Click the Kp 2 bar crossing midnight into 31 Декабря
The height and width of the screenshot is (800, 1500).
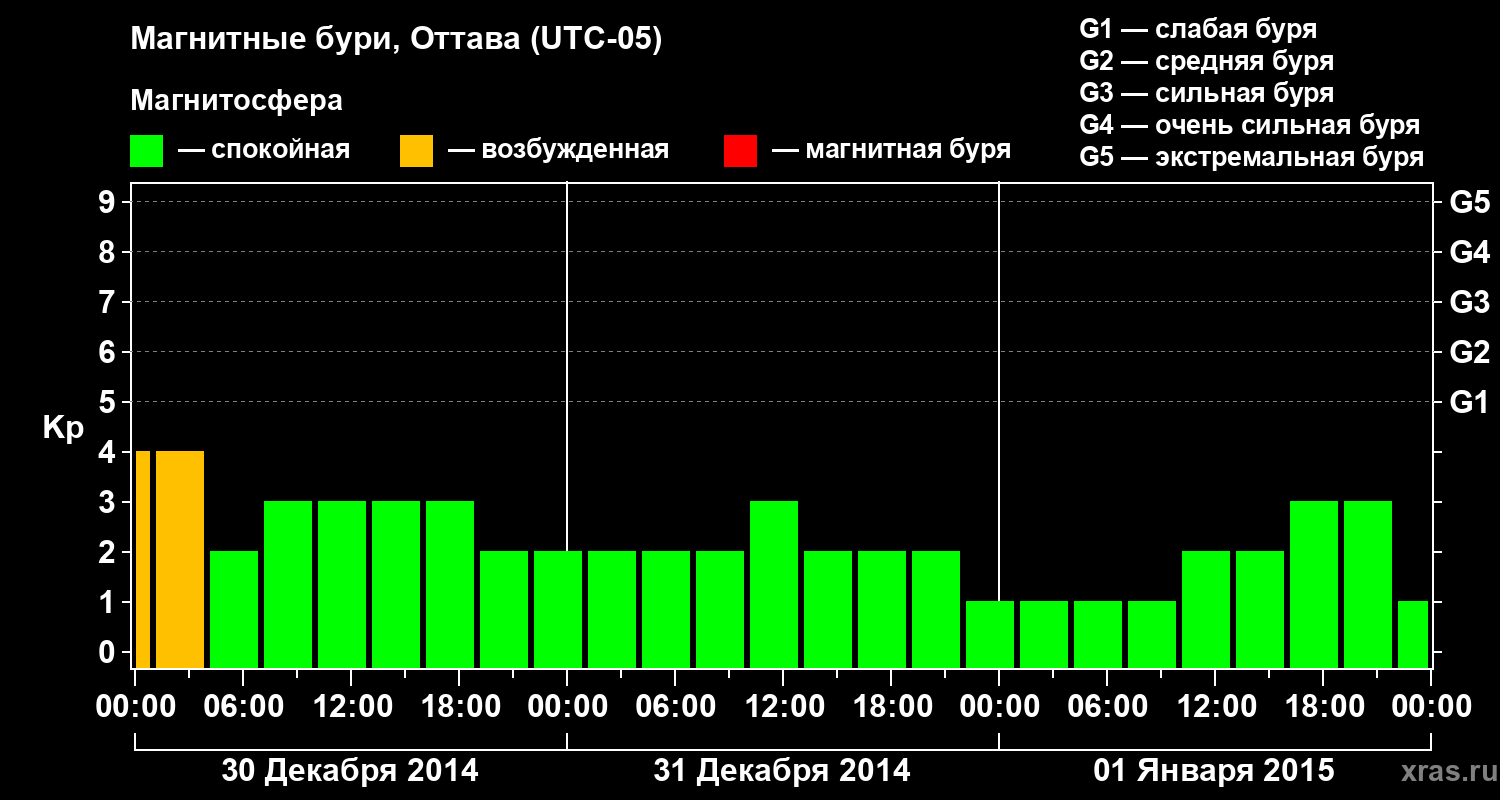coord(558,610)
